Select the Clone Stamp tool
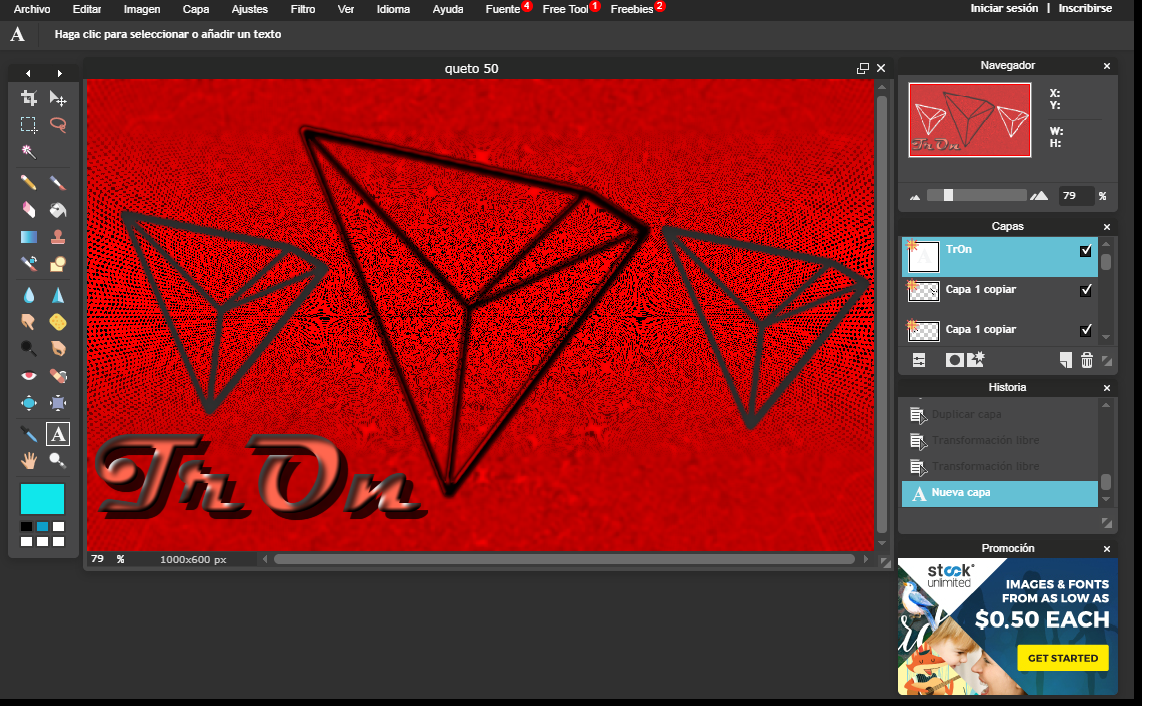1154x706 pixels. 57,237
